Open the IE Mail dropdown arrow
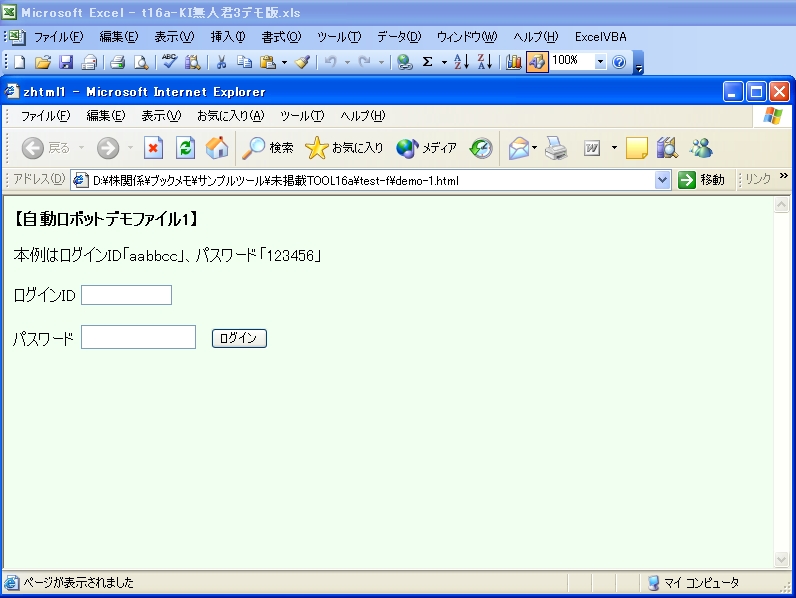 coord(535,148)
